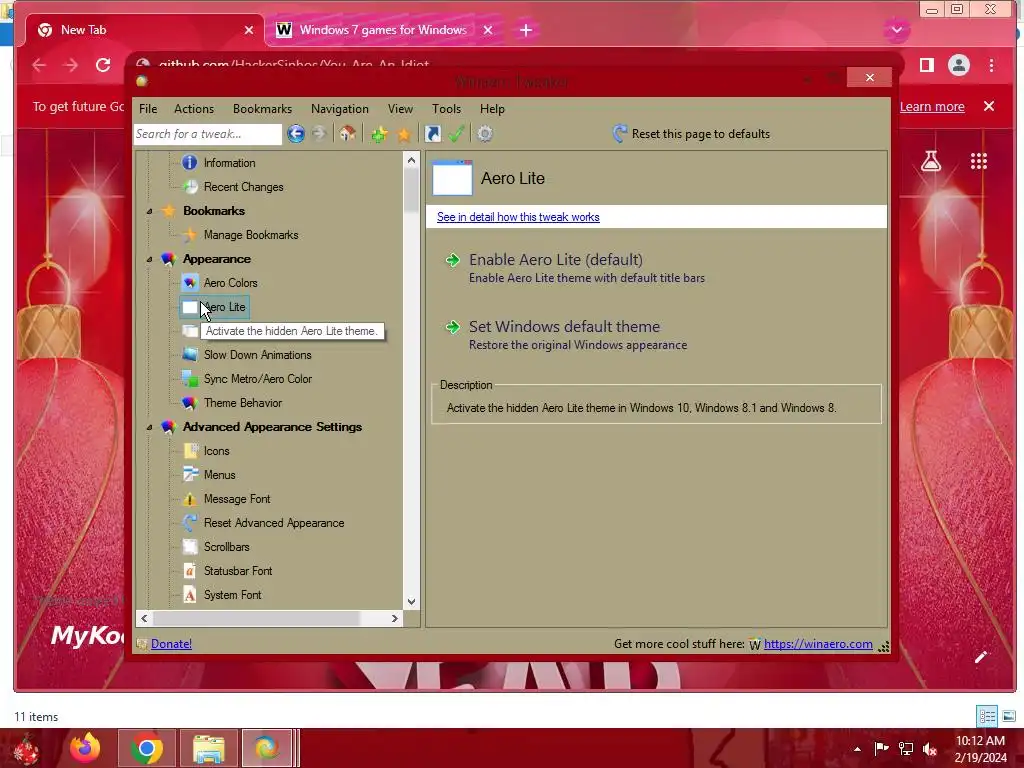
Task: Open the File menu
Action: coord(148,109)
